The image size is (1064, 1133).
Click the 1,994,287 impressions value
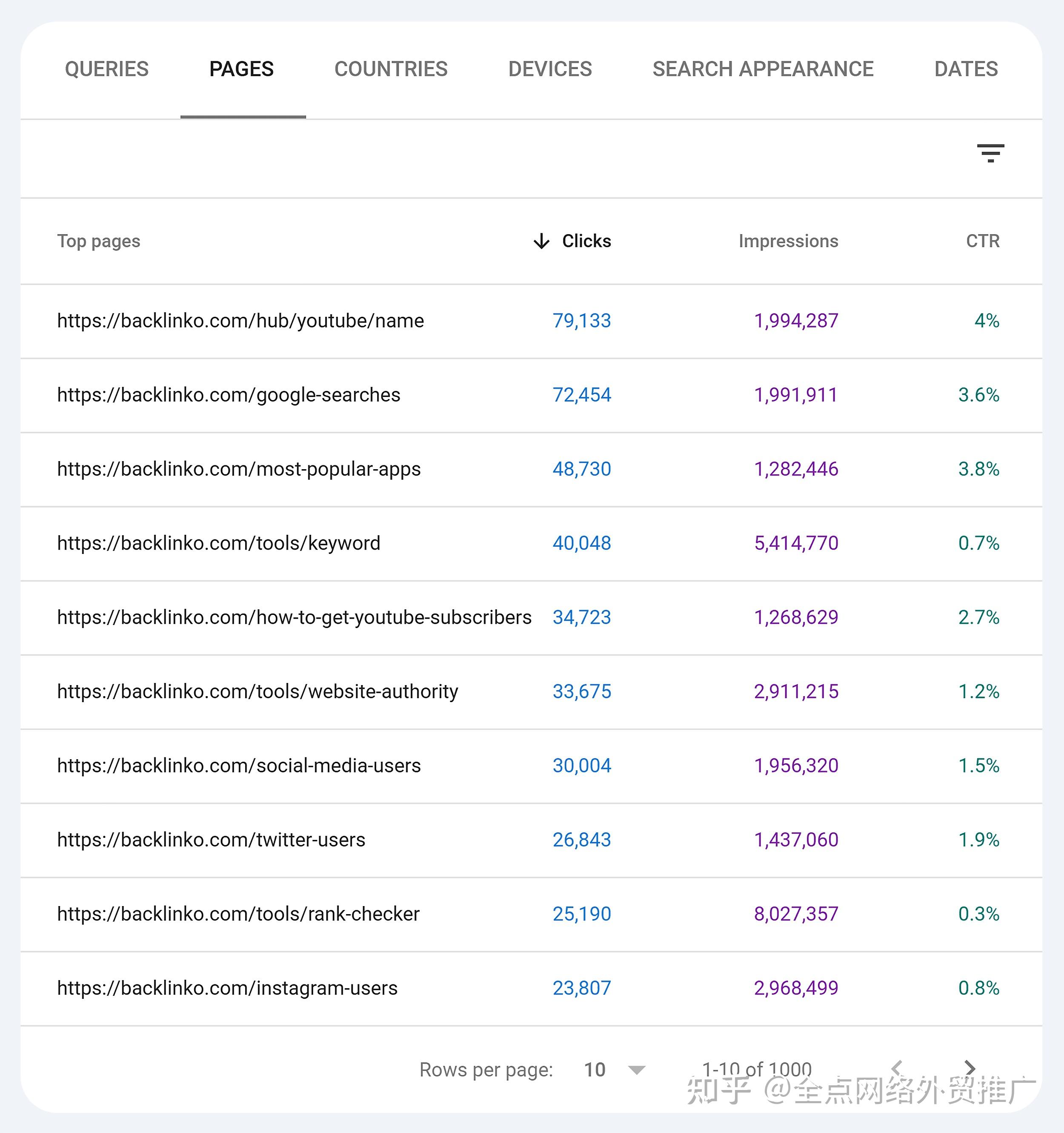pos(796,321)
